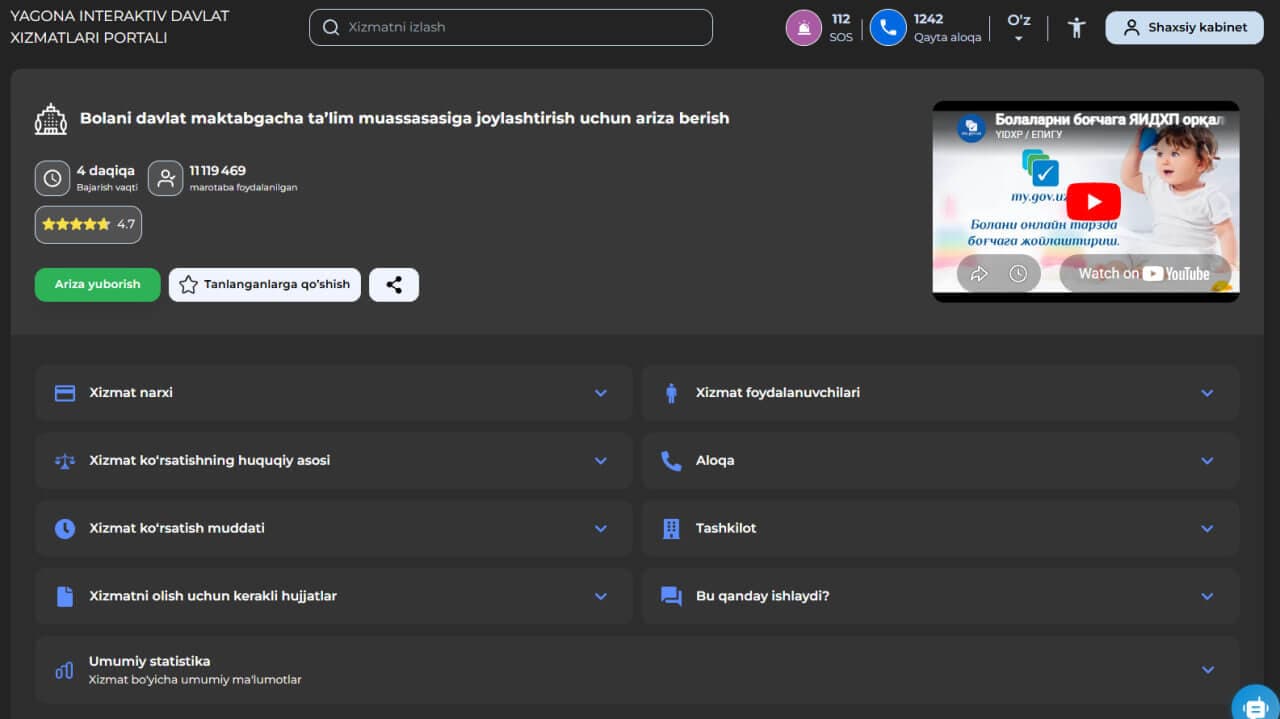Image resolution: width=1280 pixels, height=719 pixels.
Task: Click the scales icon for huquqiy asosi
Action: click(x=65, y=461)
